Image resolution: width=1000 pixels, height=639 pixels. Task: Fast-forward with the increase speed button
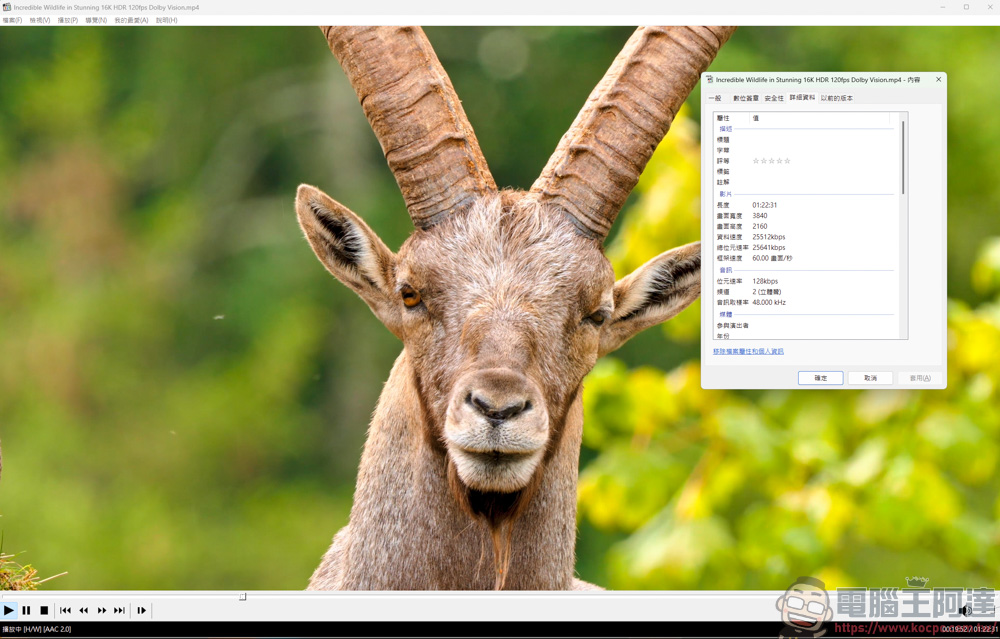tap(101, 610)
